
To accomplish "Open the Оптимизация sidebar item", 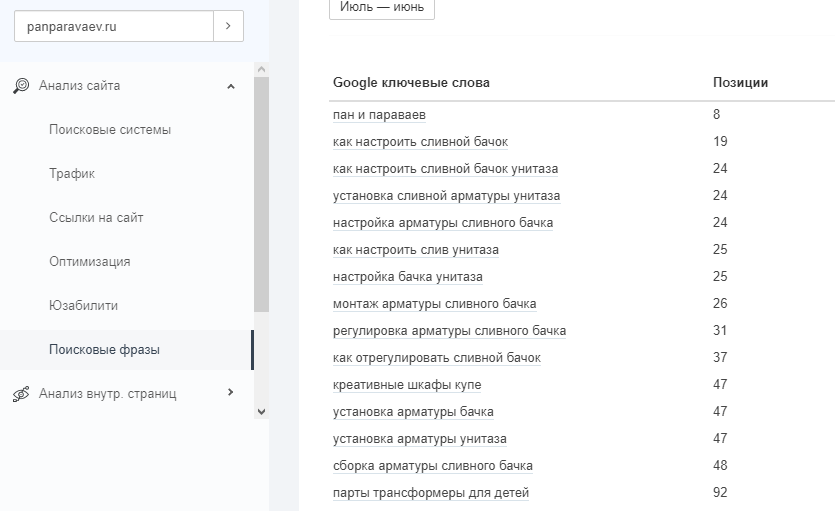I will (x=90, y=262).
